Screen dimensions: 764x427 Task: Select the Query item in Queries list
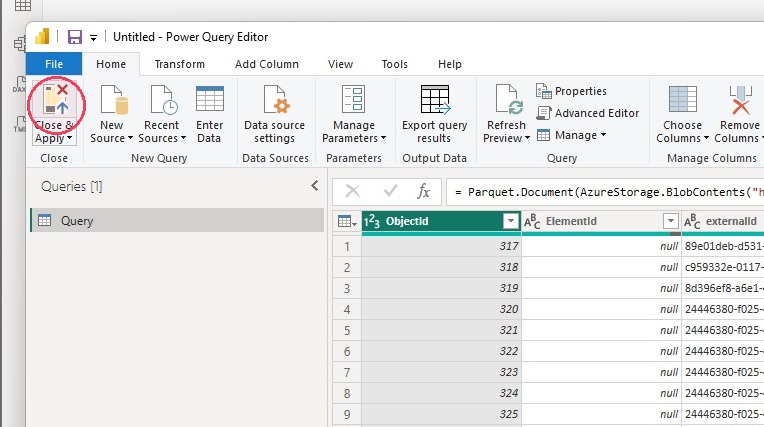tap(178, 220)
